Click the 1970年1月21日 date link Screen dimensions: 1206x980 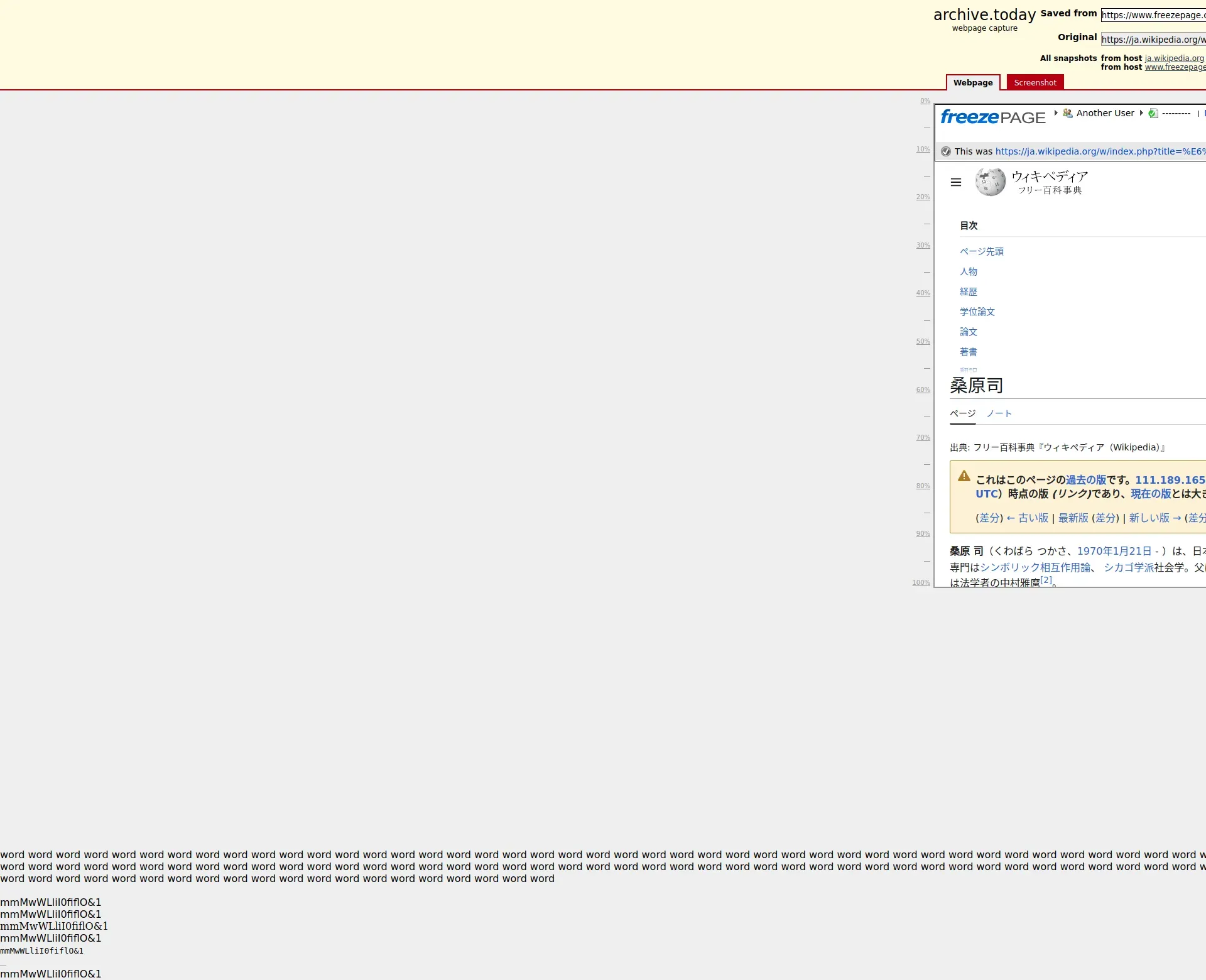(1114, 551)
